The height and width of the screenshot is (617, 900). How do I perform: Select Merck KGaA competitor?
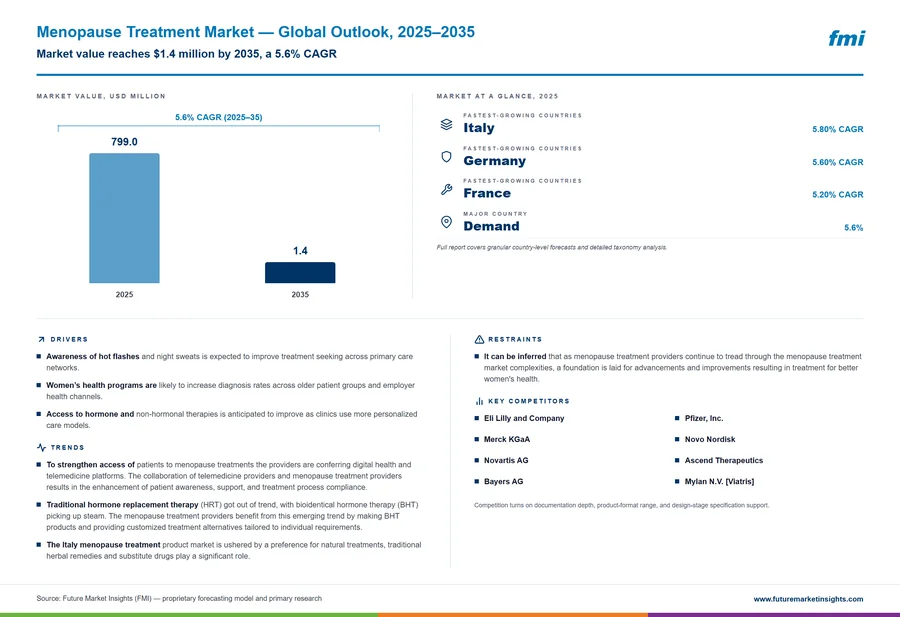507,440
